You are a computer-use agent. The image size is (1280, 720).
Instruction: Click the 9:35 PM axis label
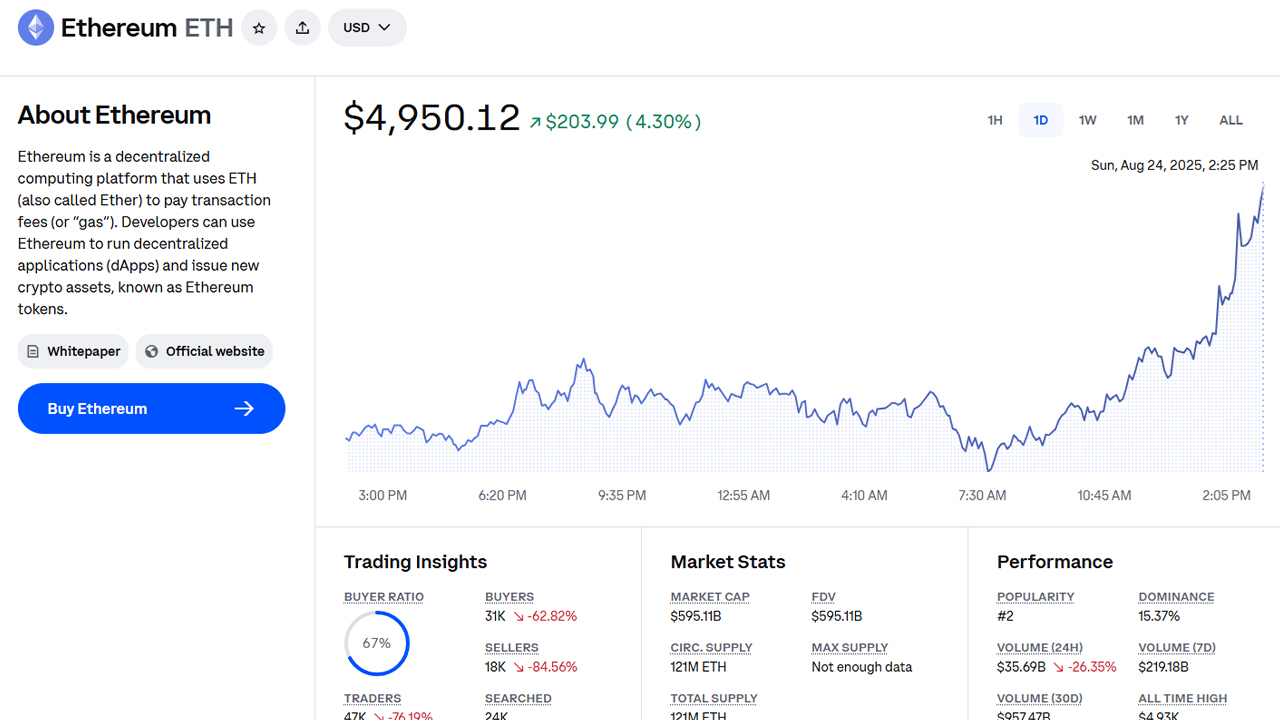(622, 495)
